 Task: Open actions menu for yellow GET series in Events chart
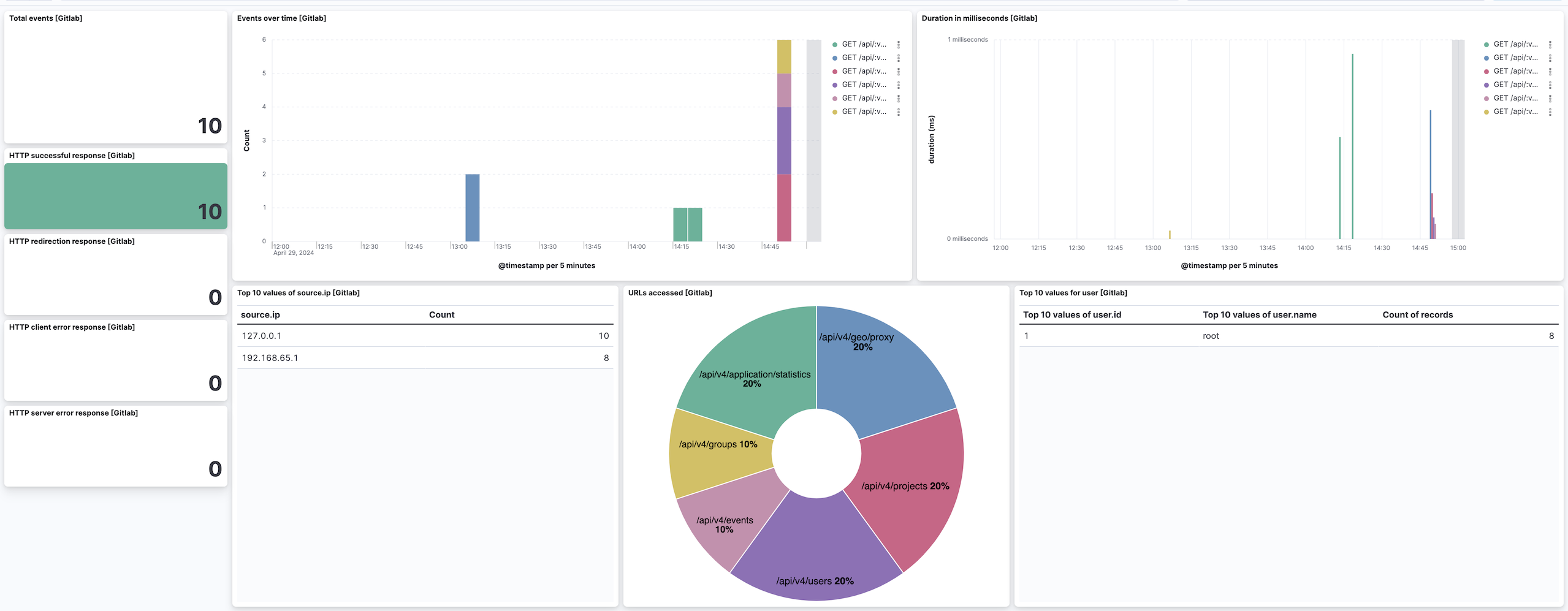[x=899, y=112]
